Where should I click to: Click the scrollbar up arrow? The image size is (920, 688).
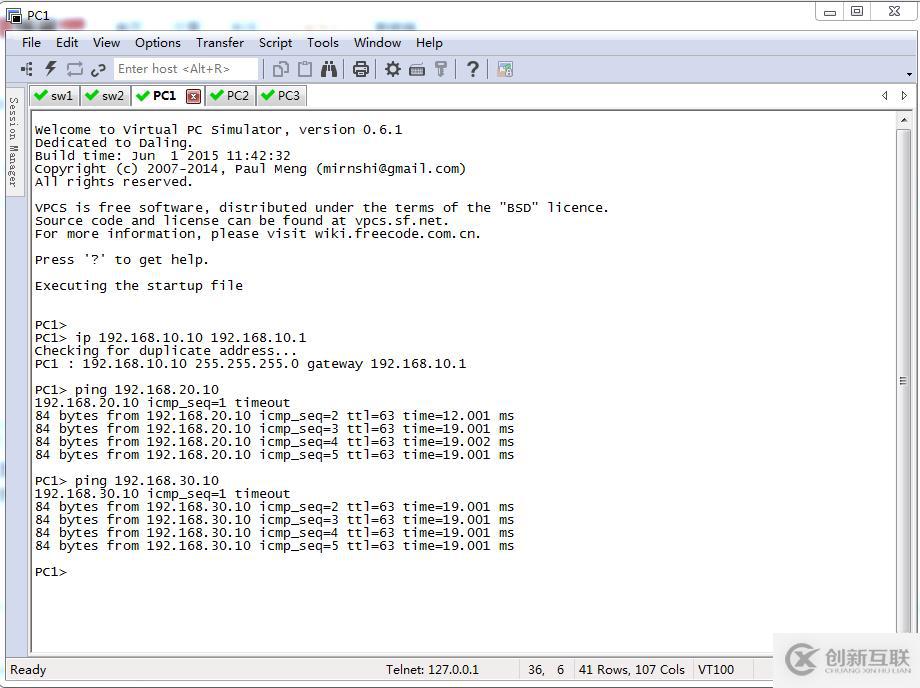pyautogui.click(x=904, y=120)
